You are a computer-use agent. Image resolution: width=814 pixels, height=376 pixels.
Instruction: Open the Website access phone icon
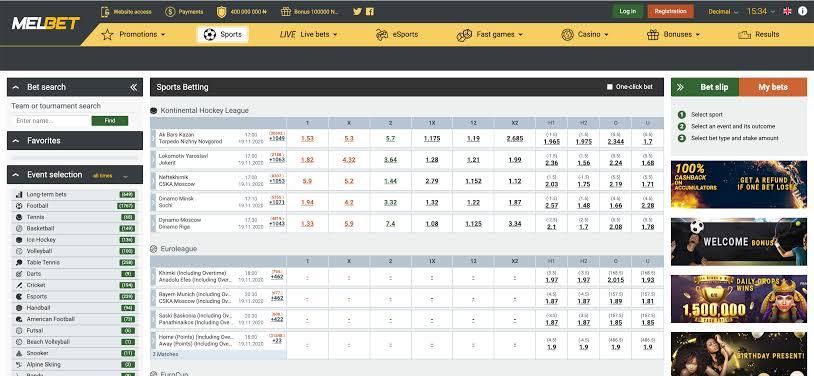point(105,11)
